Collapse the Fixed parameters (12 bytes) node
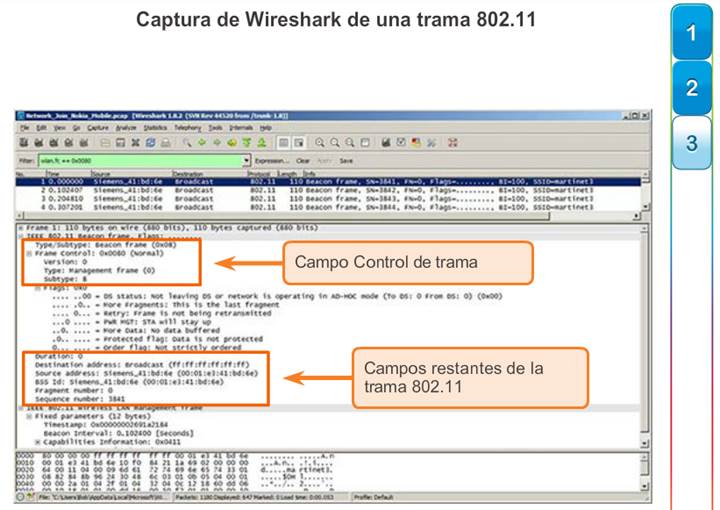This screenshot has height=510, width=720. pos(29,416)
